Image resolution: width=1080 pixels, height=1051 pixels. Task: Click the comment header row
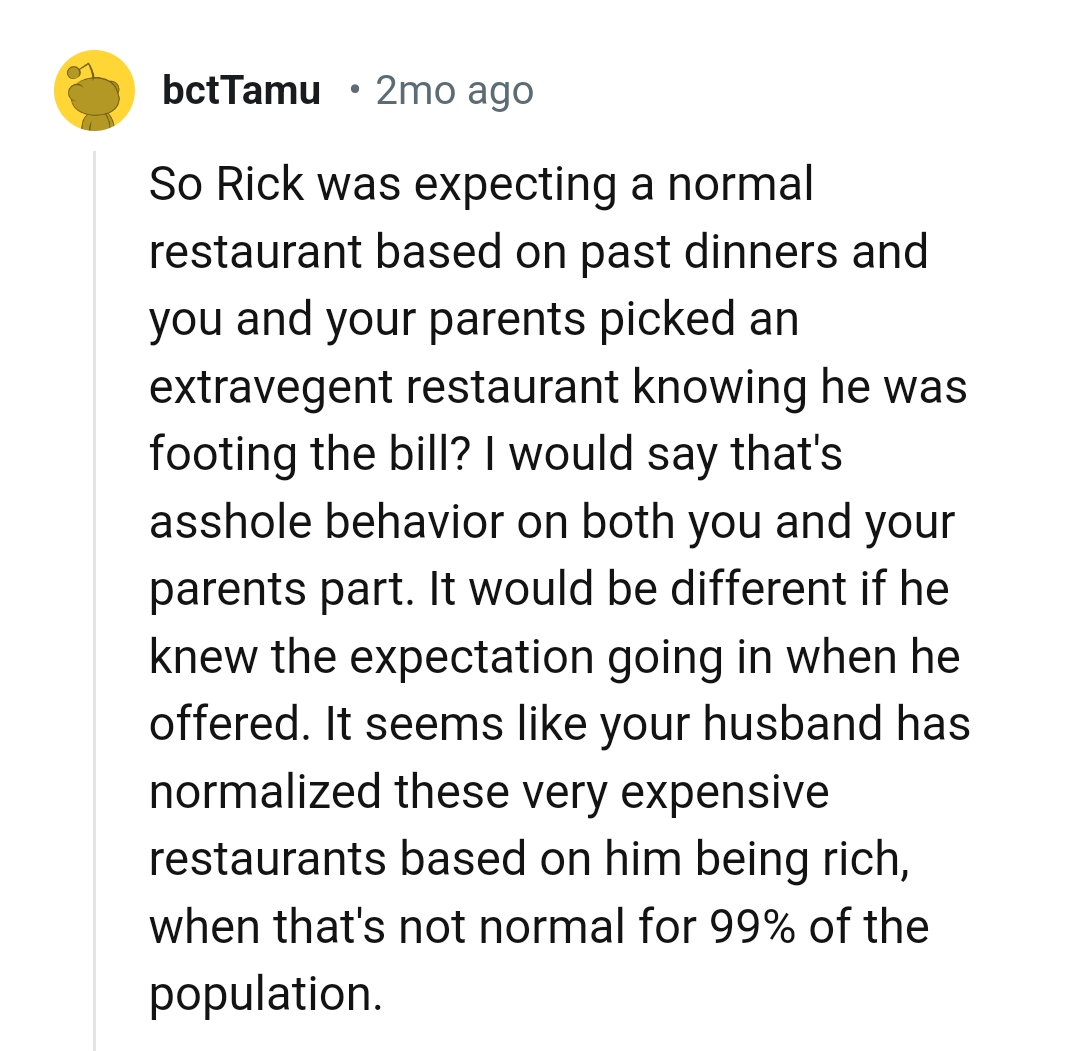point(300,89)
